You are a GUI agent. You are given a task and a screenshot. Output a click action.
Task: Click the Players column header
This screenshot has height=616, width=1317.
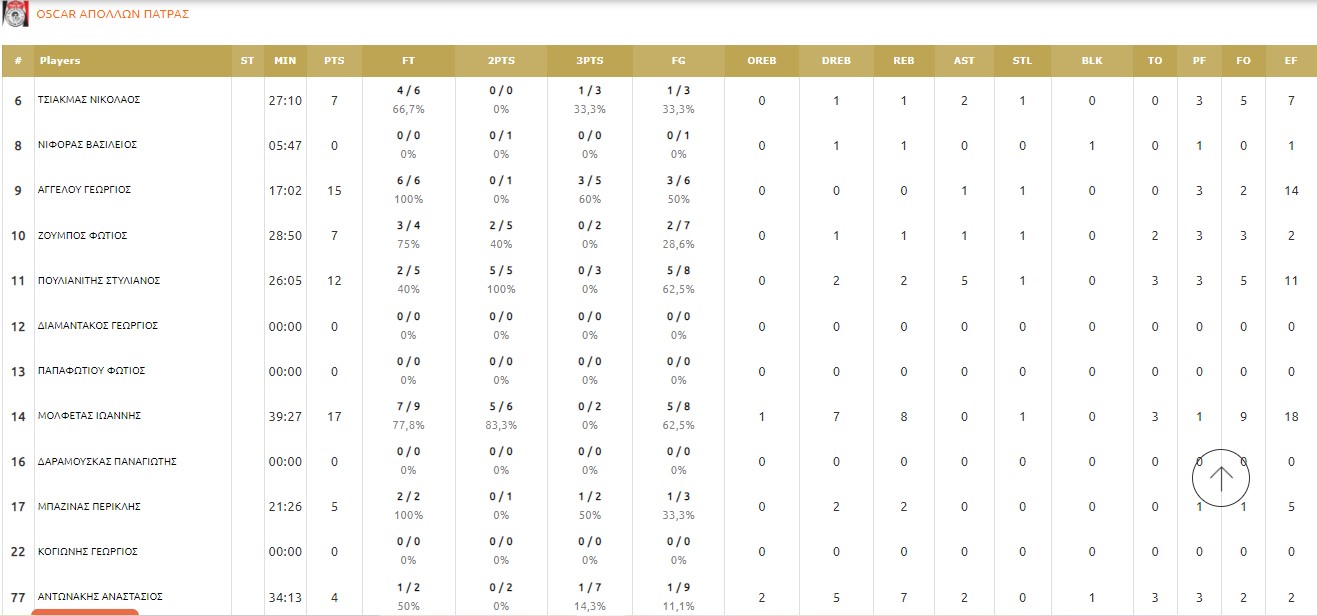click(x=60, y=61)
